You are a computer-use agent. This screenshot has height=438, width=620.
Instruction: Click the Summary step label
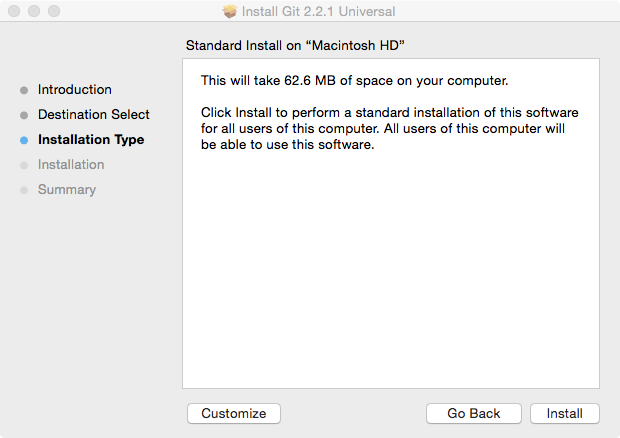[67, 190]
